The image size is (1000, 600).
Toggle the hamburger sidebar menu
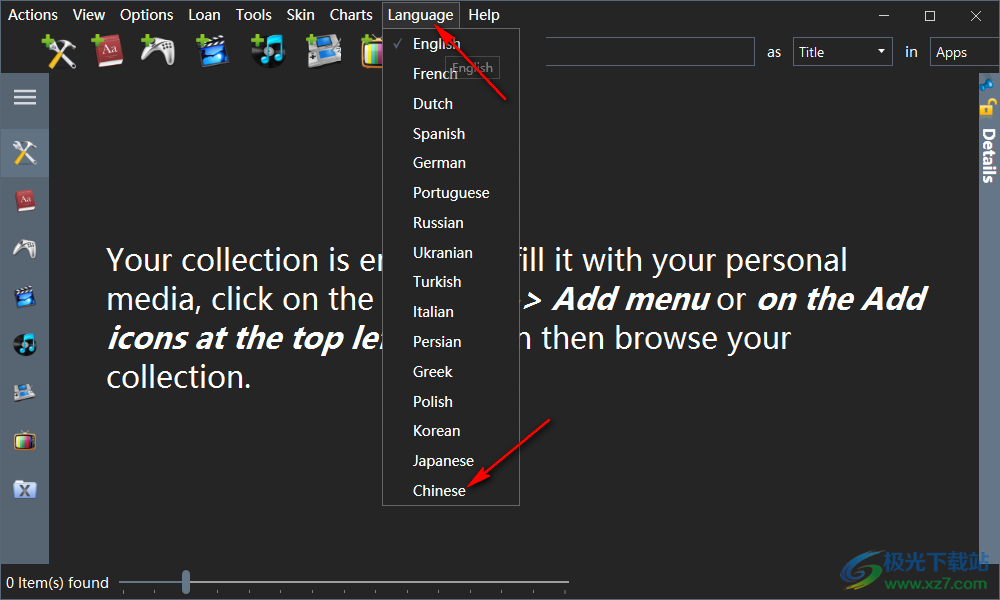click(24, 97)
